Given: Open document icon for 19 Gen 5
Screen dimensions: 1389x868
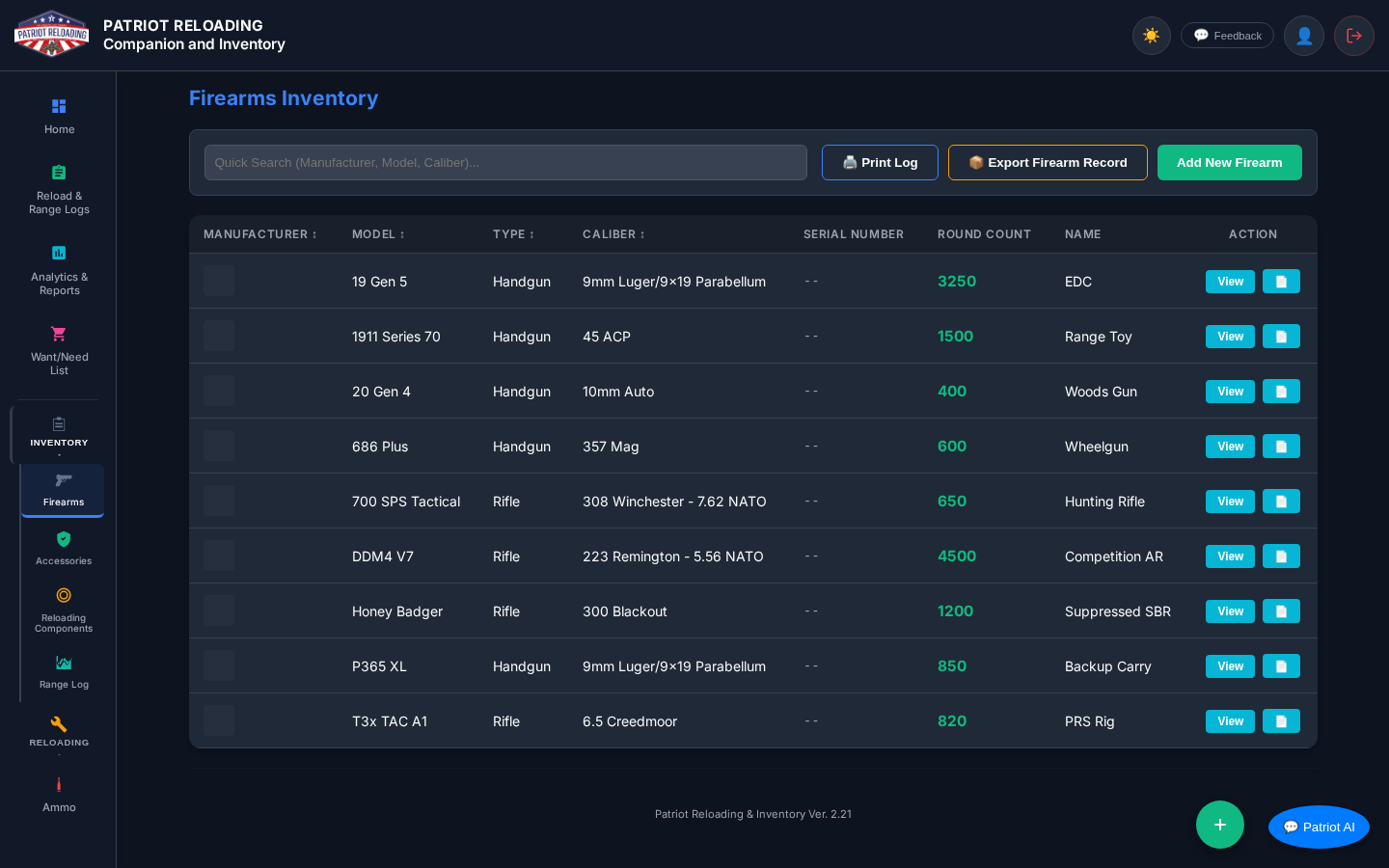Looking at the screenshot, I should [1281, 282].
